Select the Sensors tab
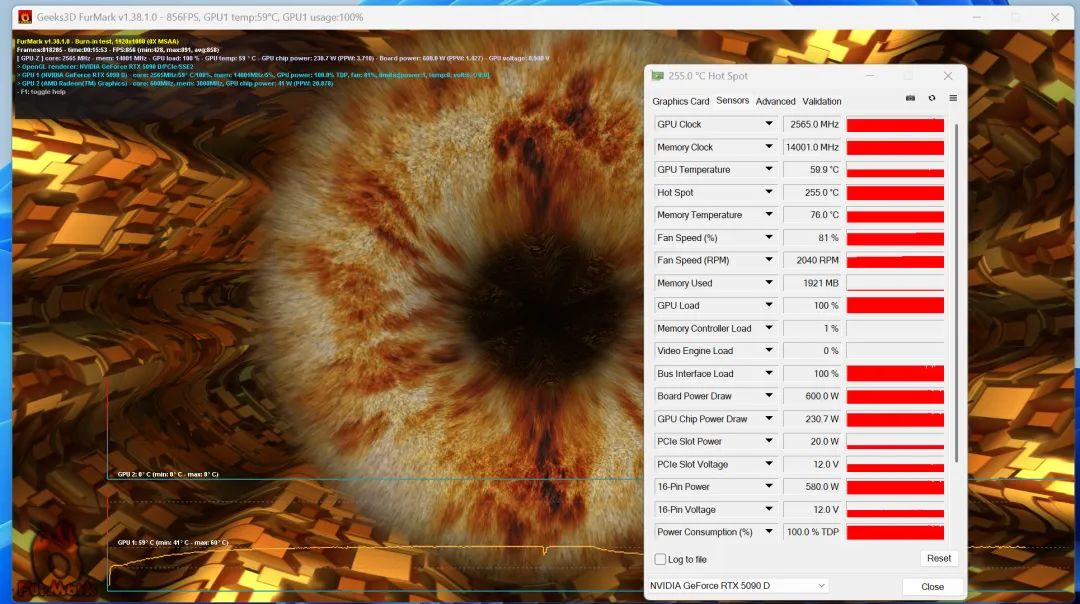The width and height of the screenshot is (1080, 604). [x=732, y=101]
